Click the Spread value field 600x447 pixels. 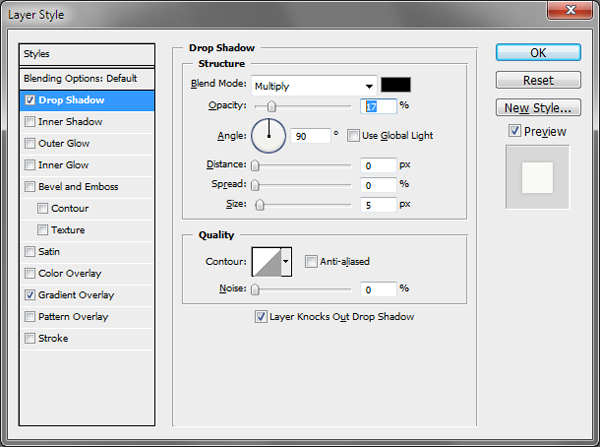[x=378, y=185]
